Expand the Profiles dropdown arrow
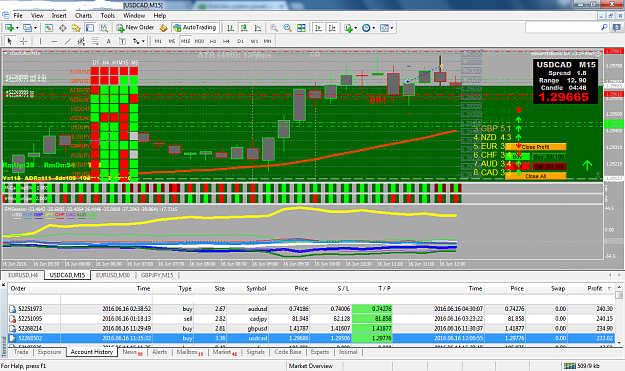Screen dimensions: 625x371 35,28
